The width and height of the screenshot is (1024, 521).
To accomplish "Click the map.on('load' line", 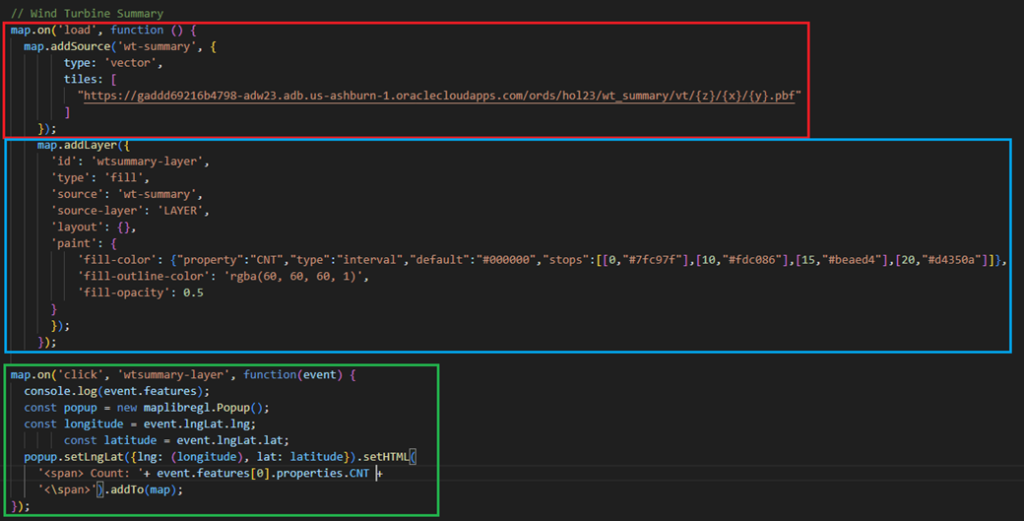I will point(103,30).
